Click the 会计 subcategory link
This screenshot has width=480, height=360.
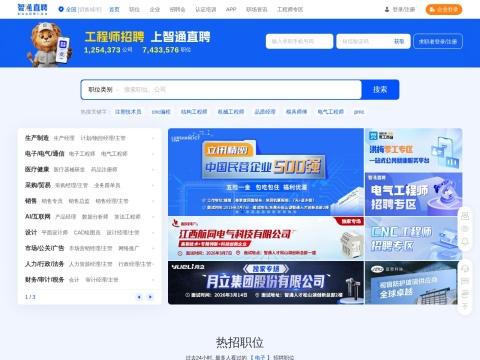coord(74,280)
